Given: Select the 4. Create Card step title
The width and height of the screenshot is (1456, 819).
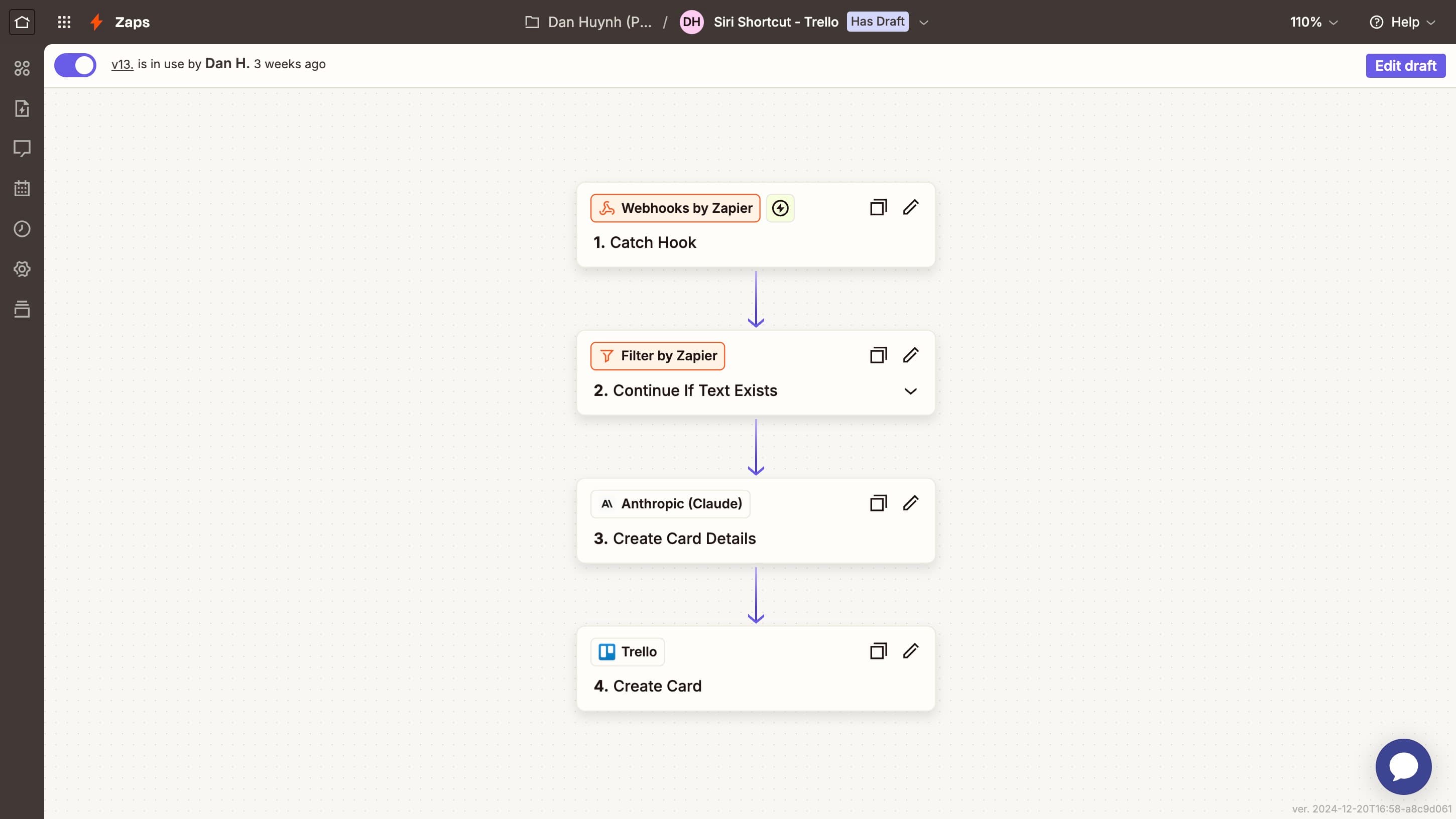Looking at the screenshot, I should 647,686.
